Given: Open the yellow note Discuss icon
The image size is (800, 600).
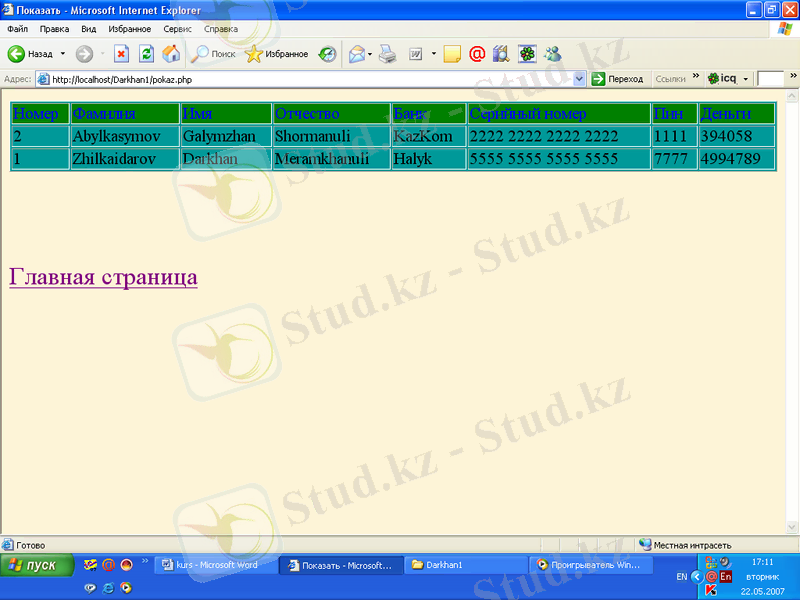Looking at the screenshot, I should pos(452,54).
